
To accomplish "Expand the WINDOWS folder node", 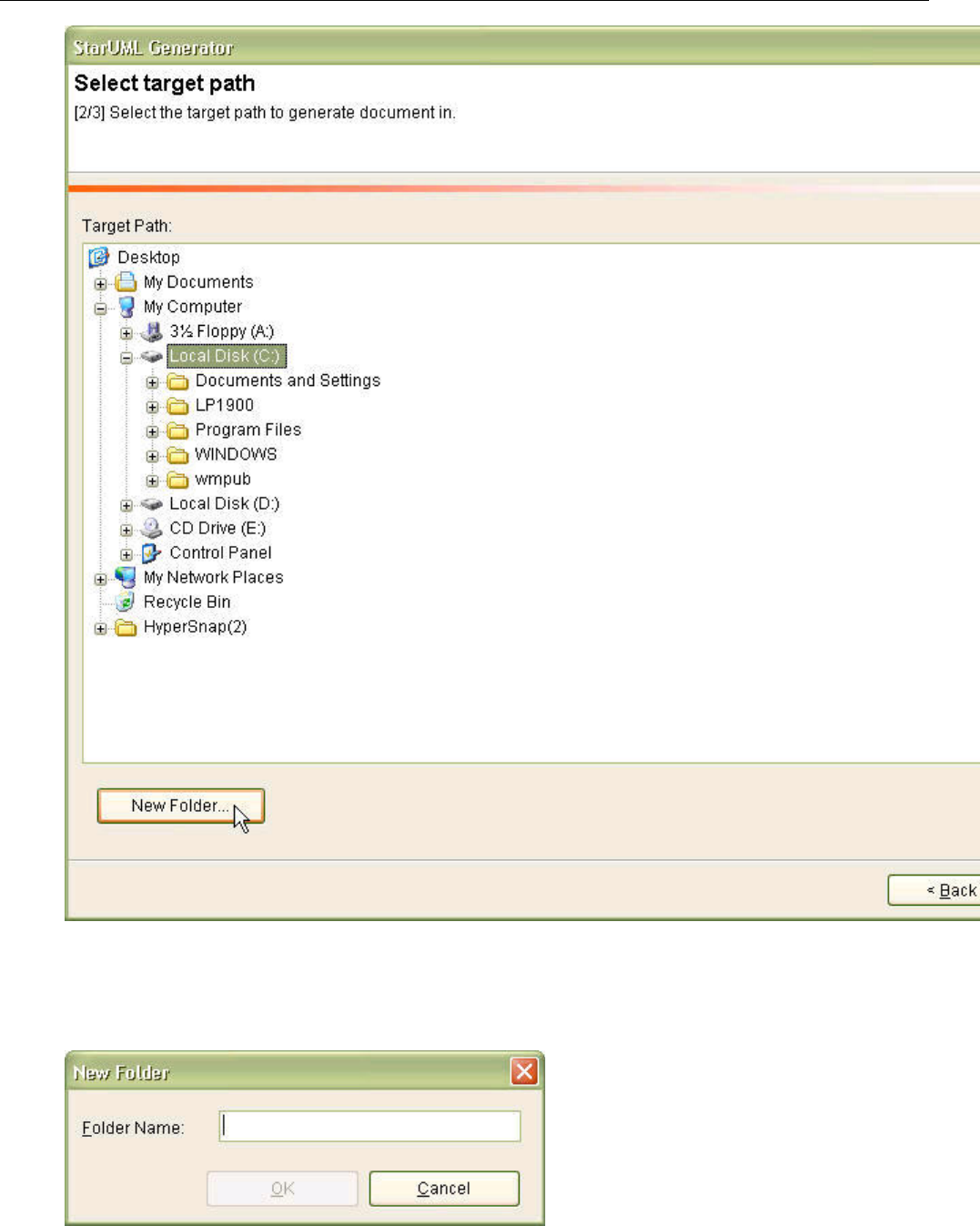I will point(153,456).
